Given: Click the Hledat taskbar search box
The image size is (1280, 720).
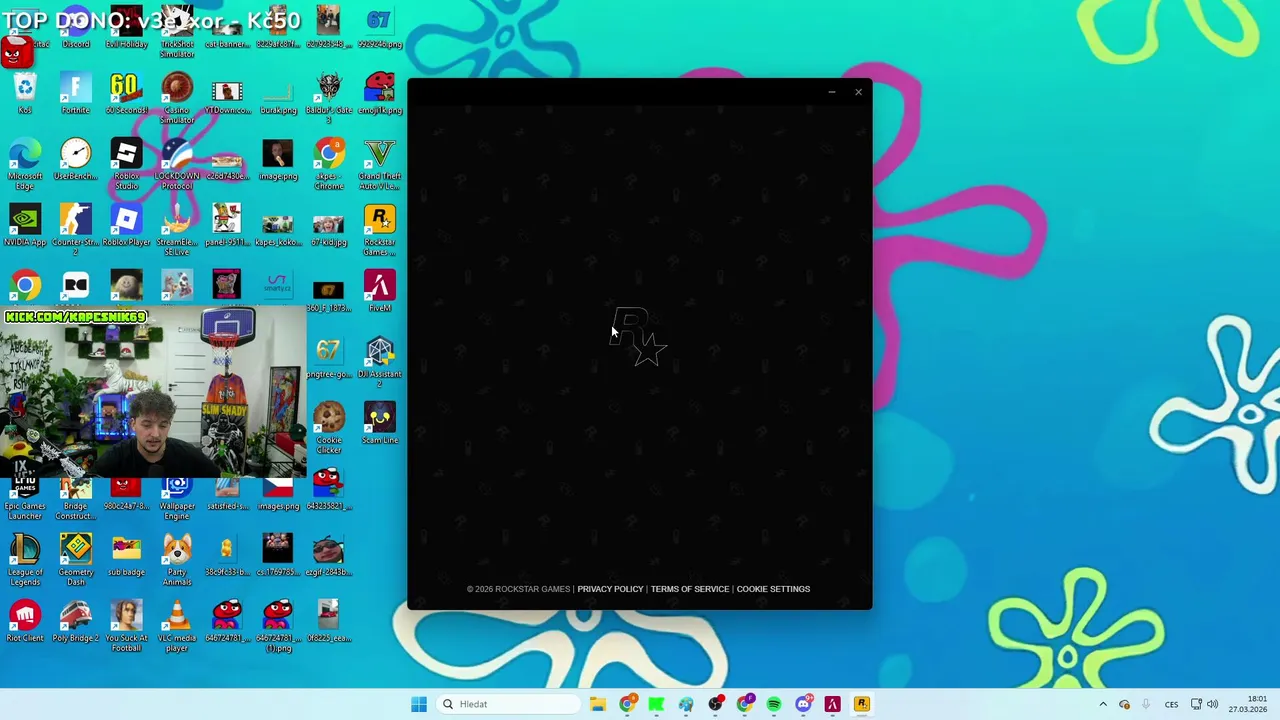Looking at the screenshot, I should click(507, 704).
